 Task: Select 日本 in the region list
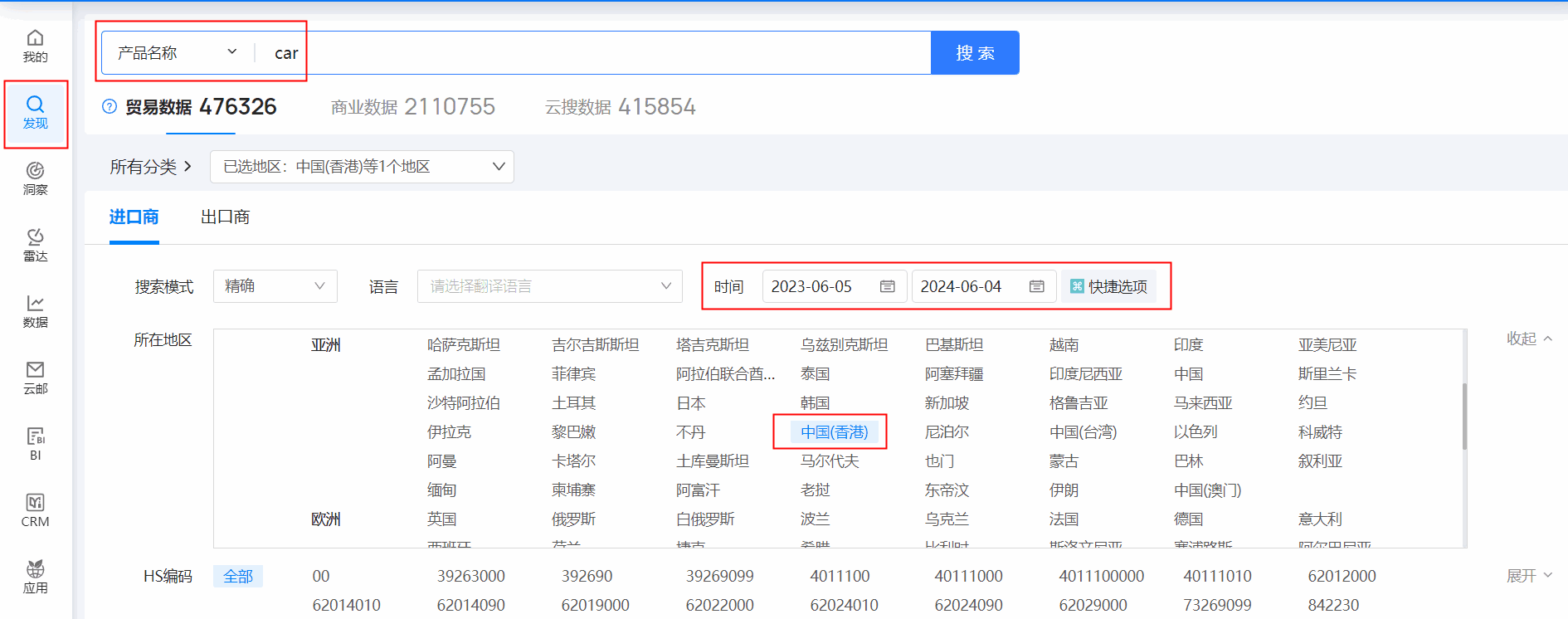691,403
